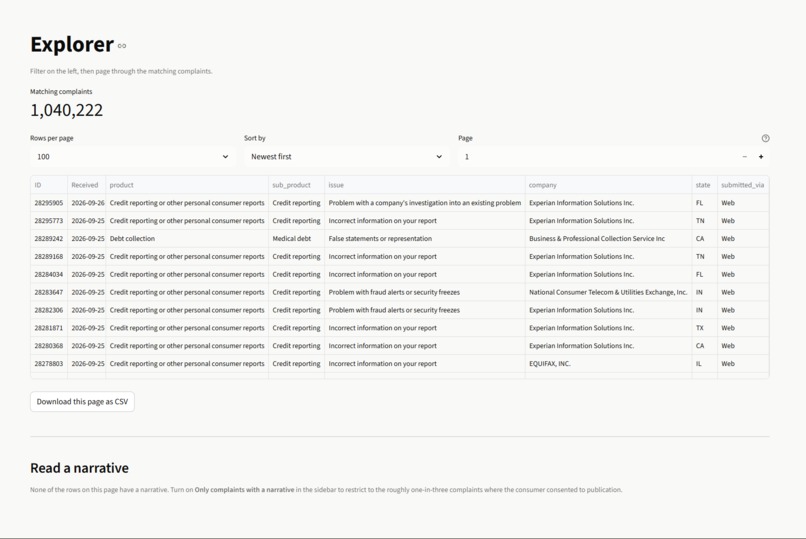Viewport: 806px width, 539px height.
Task: Select cell with ID 28289242
Action: 49,239
